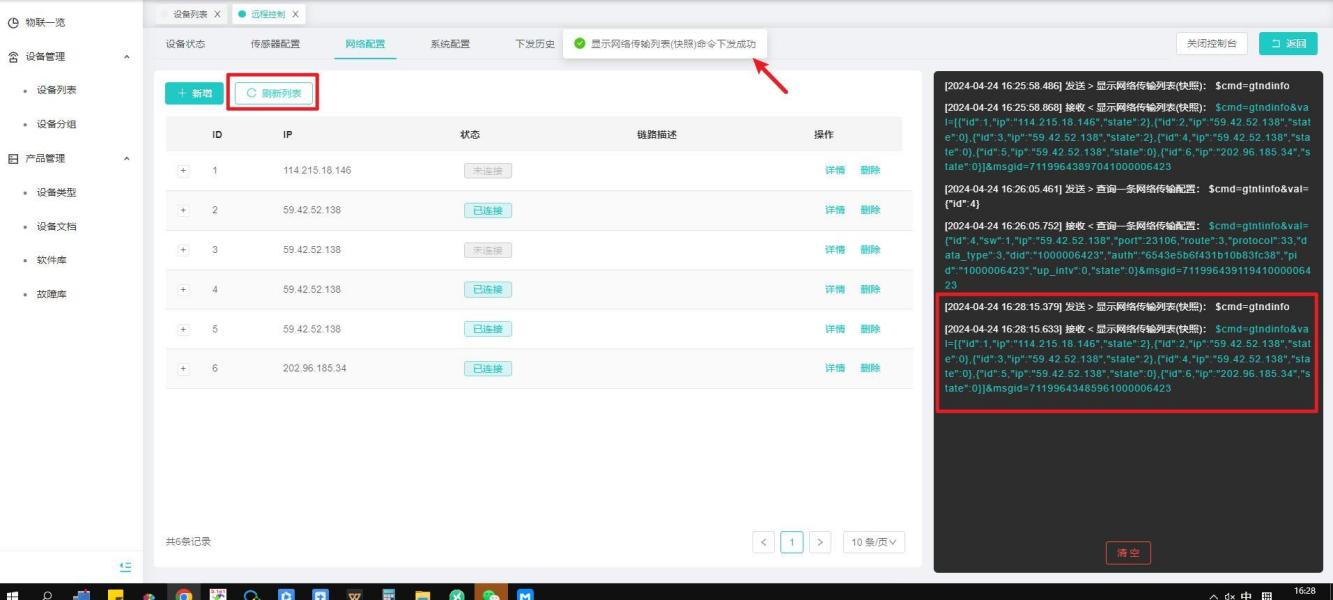Collapse the 产品管理 sidebar section
1333x600 pixels.
click(126, 159)
